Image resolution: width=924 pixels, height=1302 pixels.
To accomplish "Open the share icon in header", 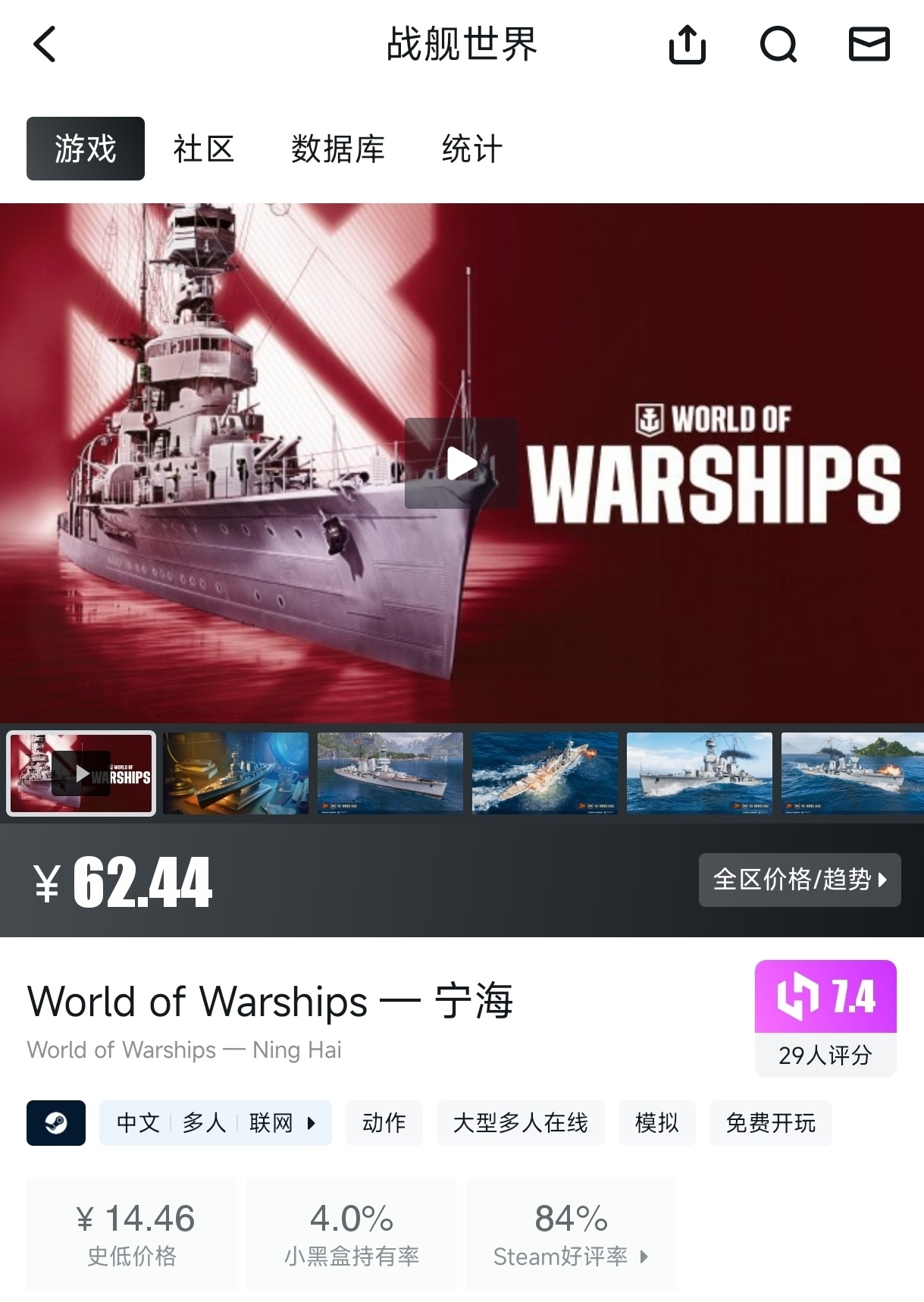I will point(688,44).
